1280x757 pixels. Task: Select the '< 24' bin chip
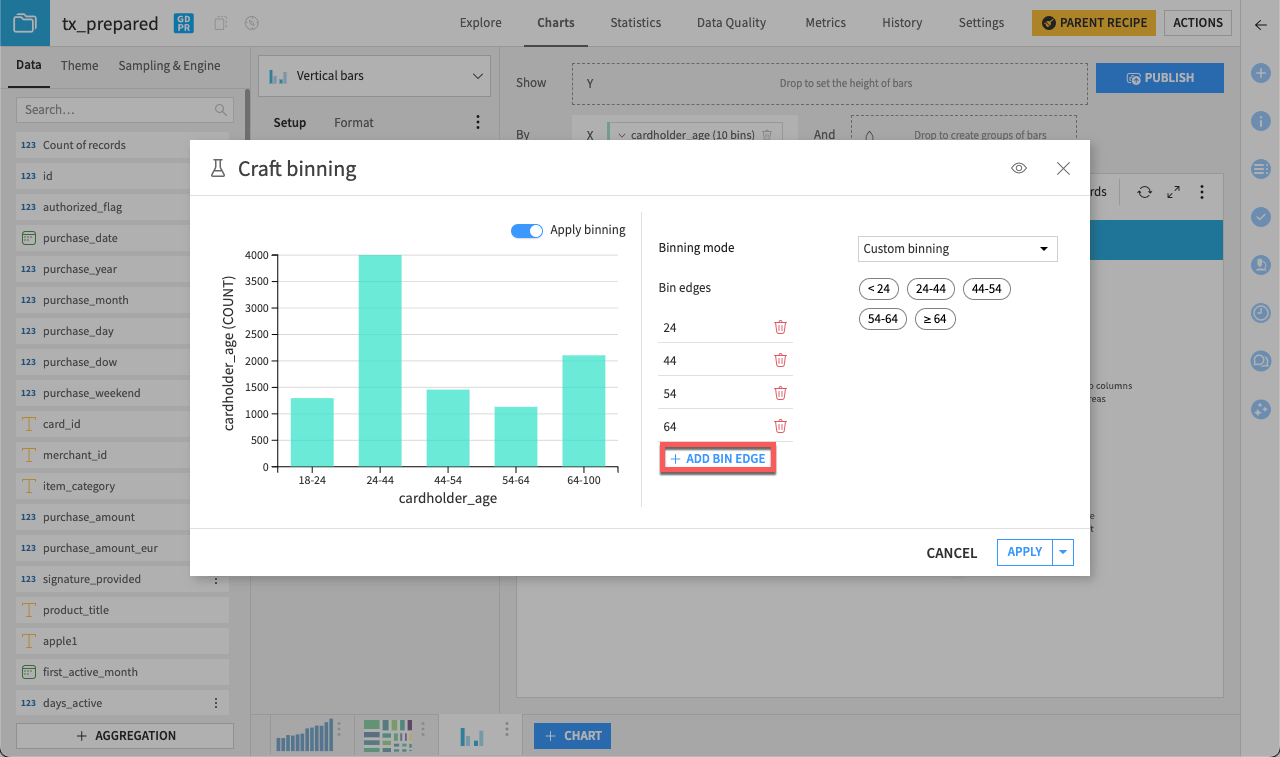(x=878, y=289)
